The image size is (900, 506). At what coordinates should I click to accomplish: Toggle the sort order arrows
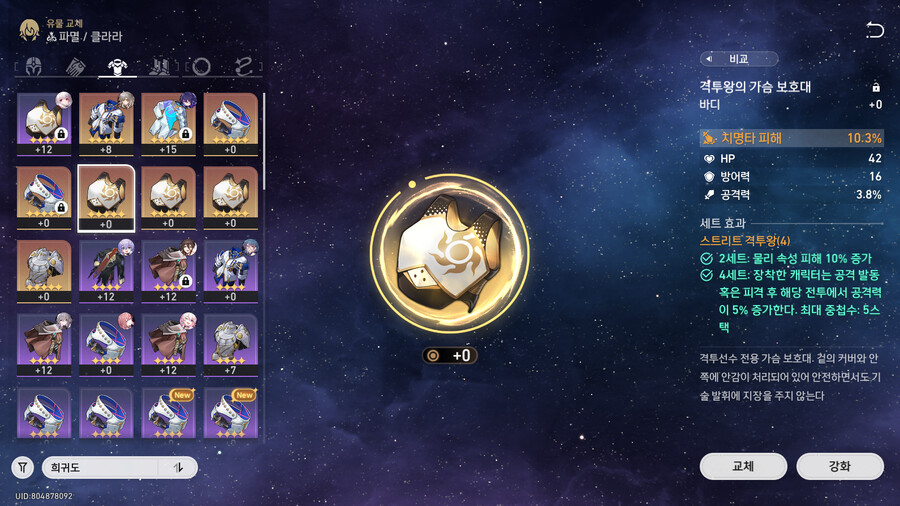click(x=179, y=468)
